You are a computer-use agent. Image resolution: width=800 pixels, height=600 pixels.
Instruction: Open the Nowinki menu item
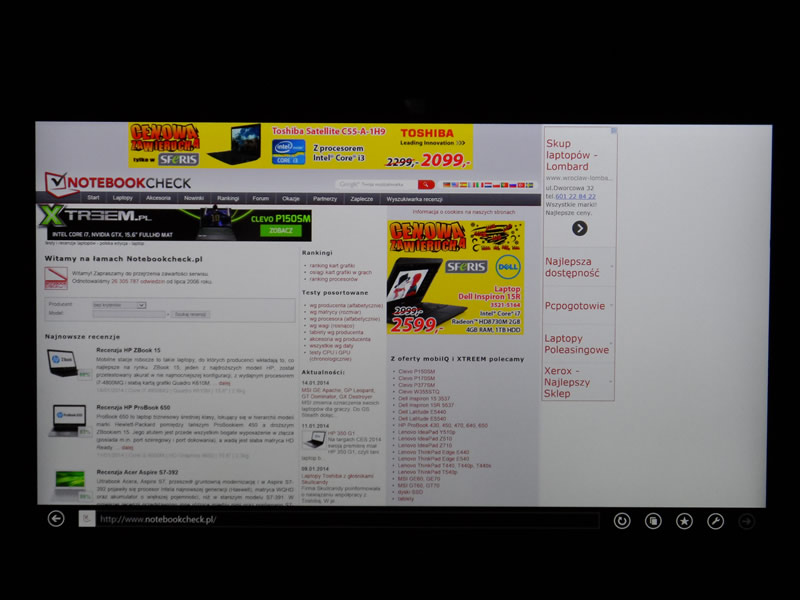[x=194, y=198]
